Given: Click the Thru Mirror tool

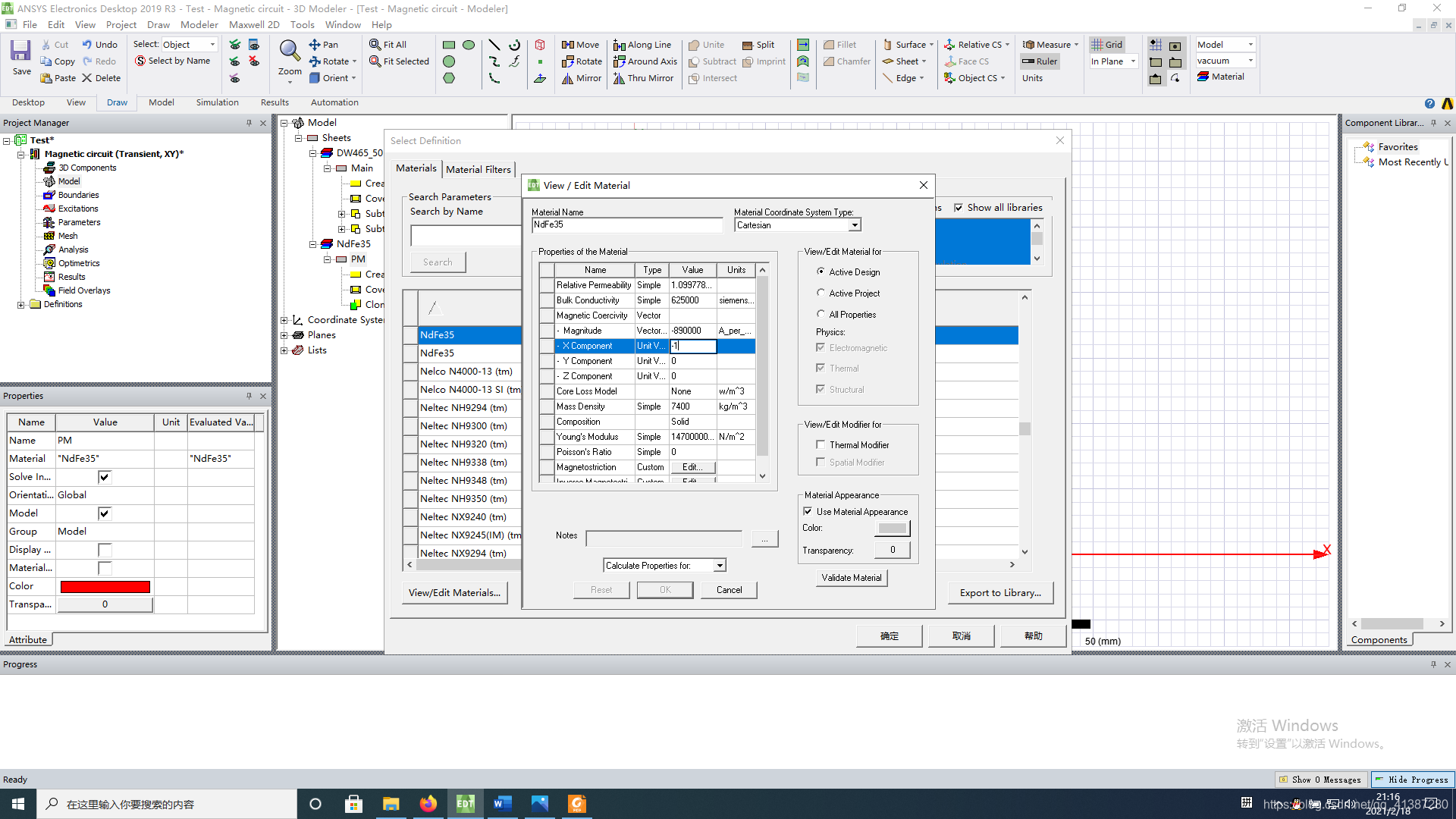Looking at the screenshot, I should pos(644,78).
